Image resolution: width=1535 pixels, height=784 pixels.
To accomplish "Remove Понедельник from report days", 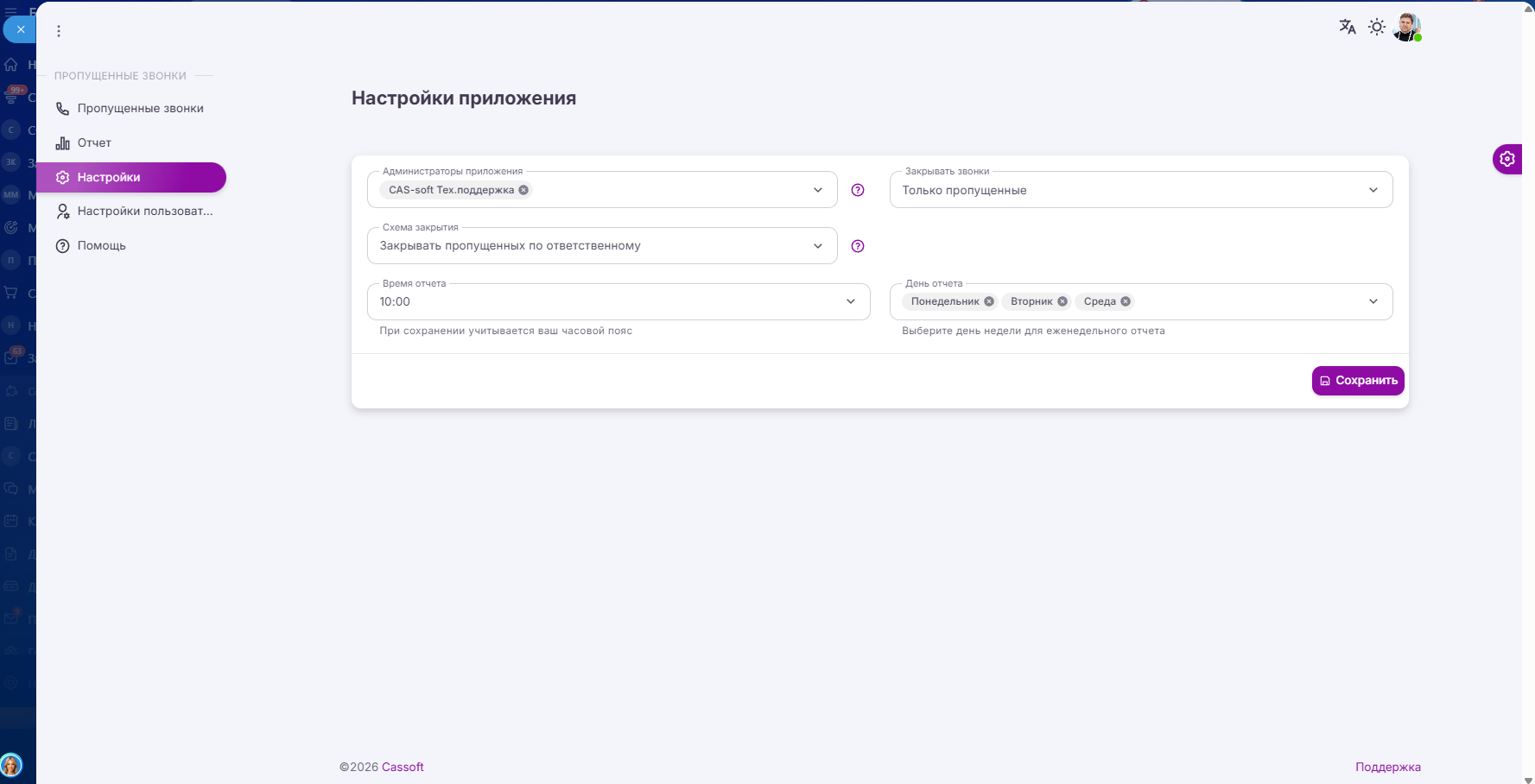I will coord(989,301).
